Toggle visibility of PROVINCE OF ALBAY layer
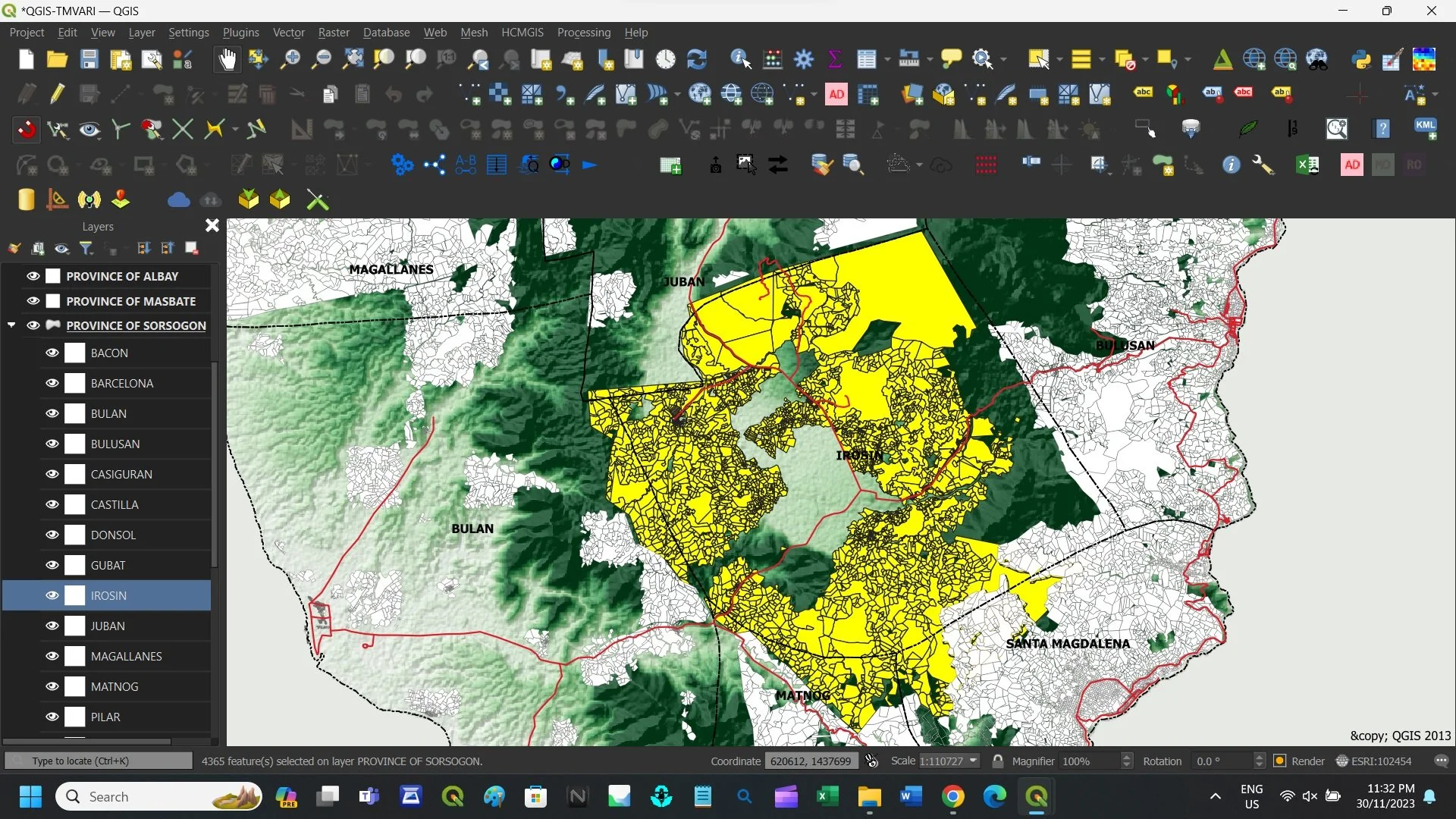 pos(33,276)
